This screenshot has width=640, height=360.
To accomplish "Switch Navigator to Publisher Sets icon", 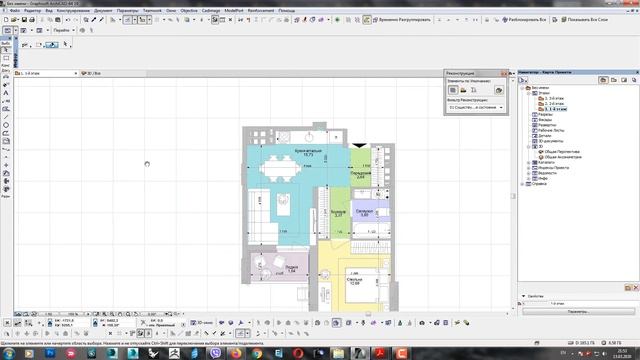I will tap(634, 80).
